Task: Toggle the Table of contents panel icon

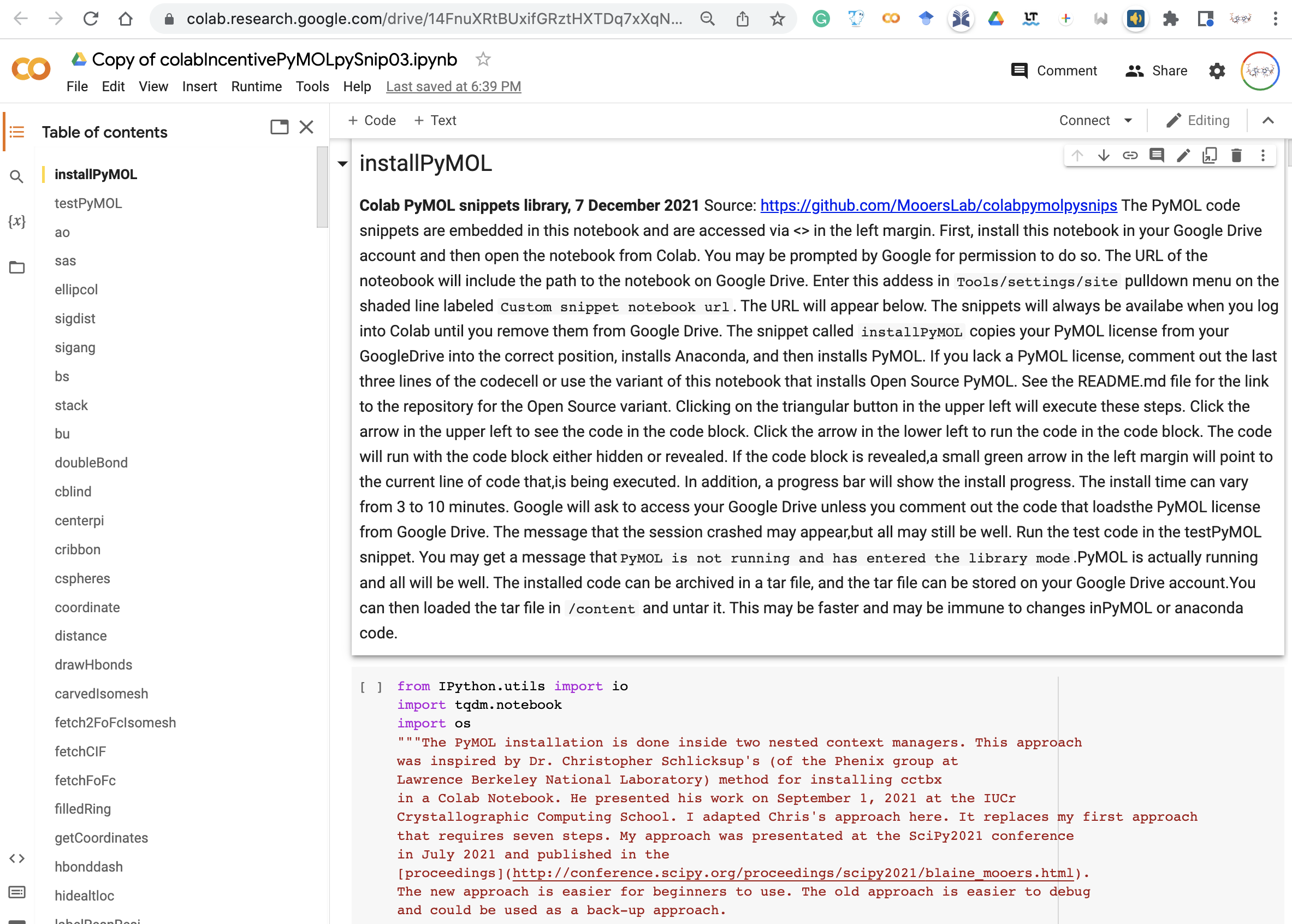Action: (16, 132)
